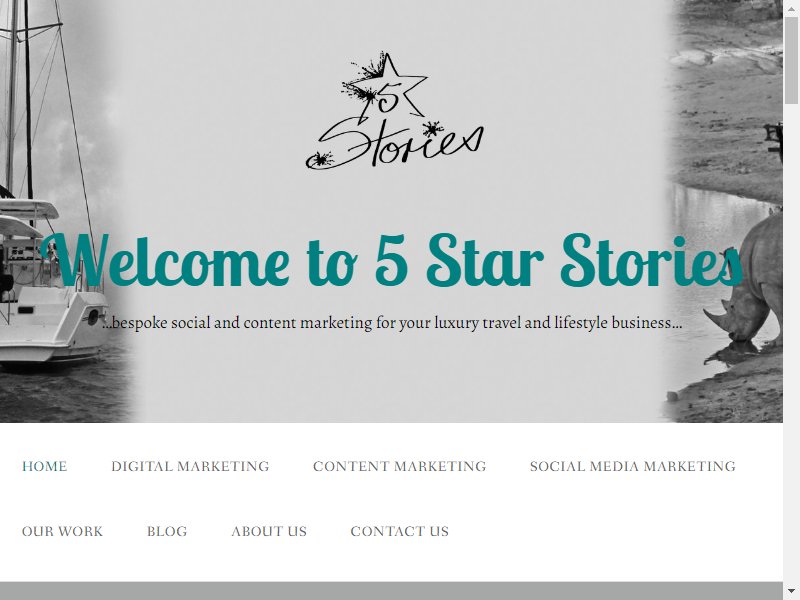Open the About Us page

[x=269, y=532]
